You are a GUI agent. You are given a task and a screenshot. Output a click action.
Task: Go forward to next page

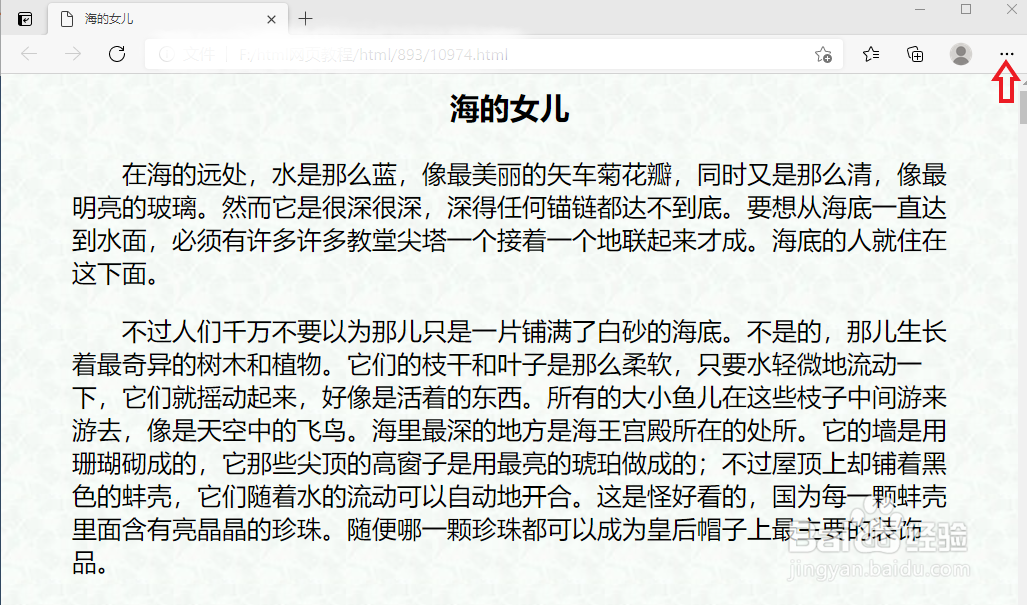coord(73,54)
